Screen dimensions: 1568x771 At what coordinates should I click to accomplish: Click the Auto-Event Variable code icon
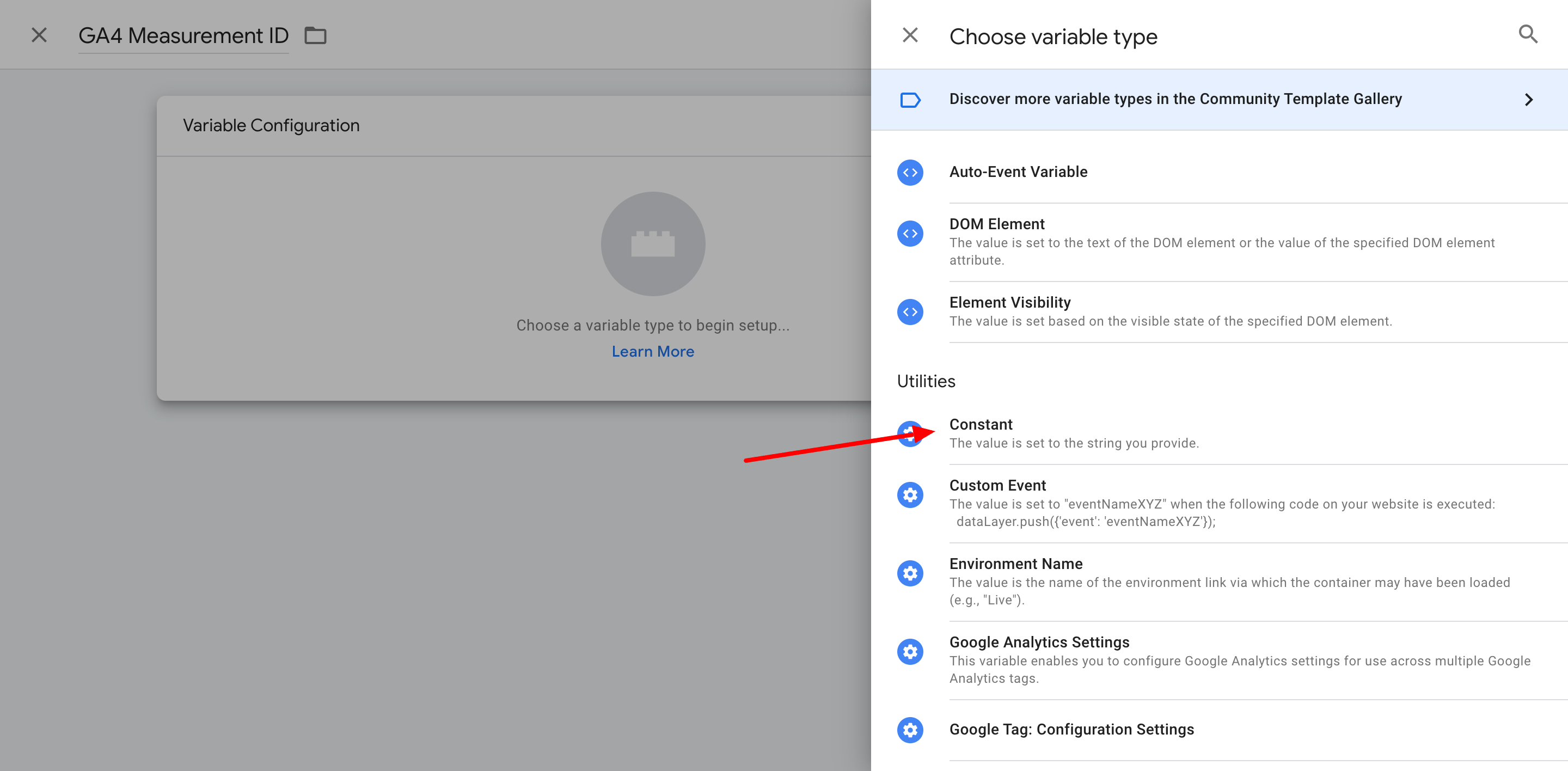click(x=910, y=173)
